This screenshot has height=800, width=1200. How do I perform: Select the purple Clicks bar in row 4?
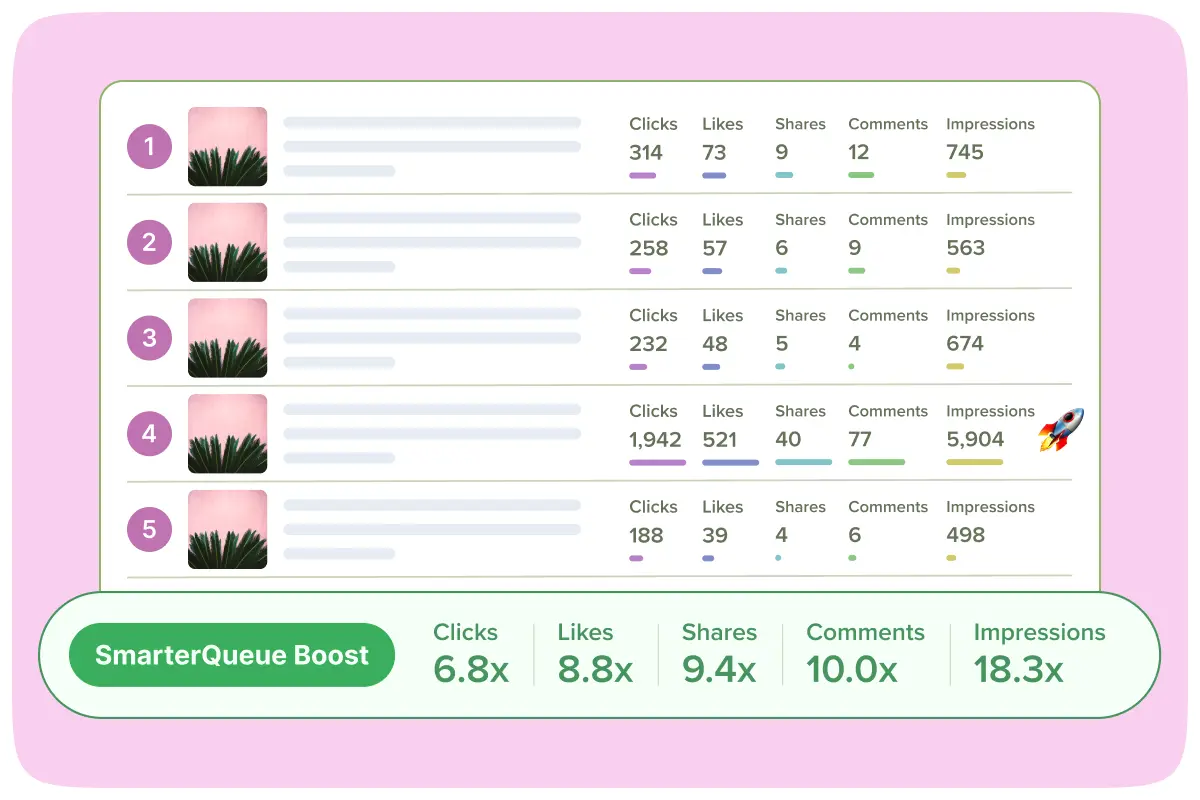pos(657,462)
